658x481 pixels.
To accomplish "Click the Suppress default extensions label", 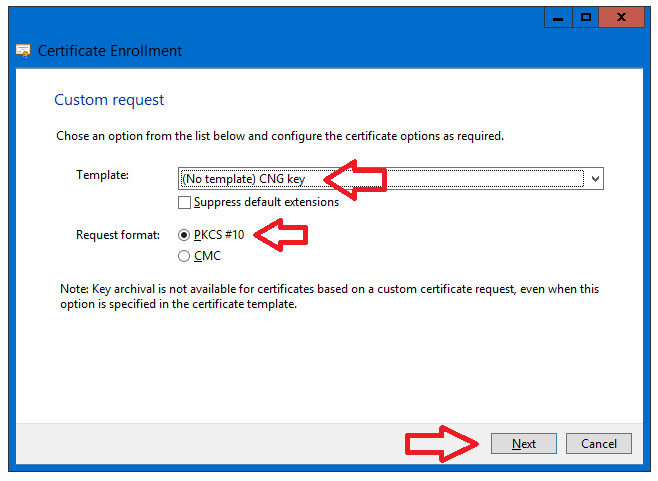I will pyautogui.click(x=266, y=202).
